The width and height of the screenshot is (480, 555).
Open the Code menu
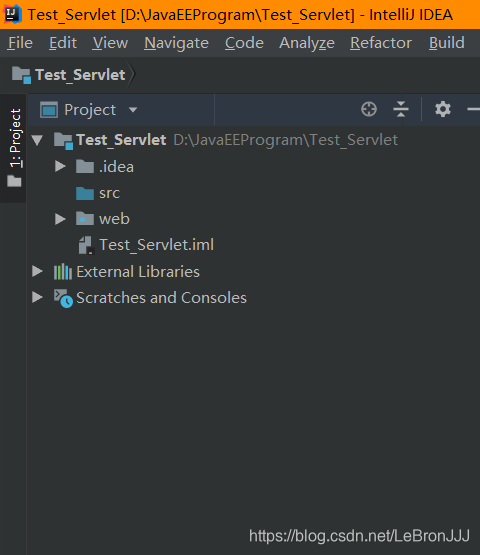[244, 43]
